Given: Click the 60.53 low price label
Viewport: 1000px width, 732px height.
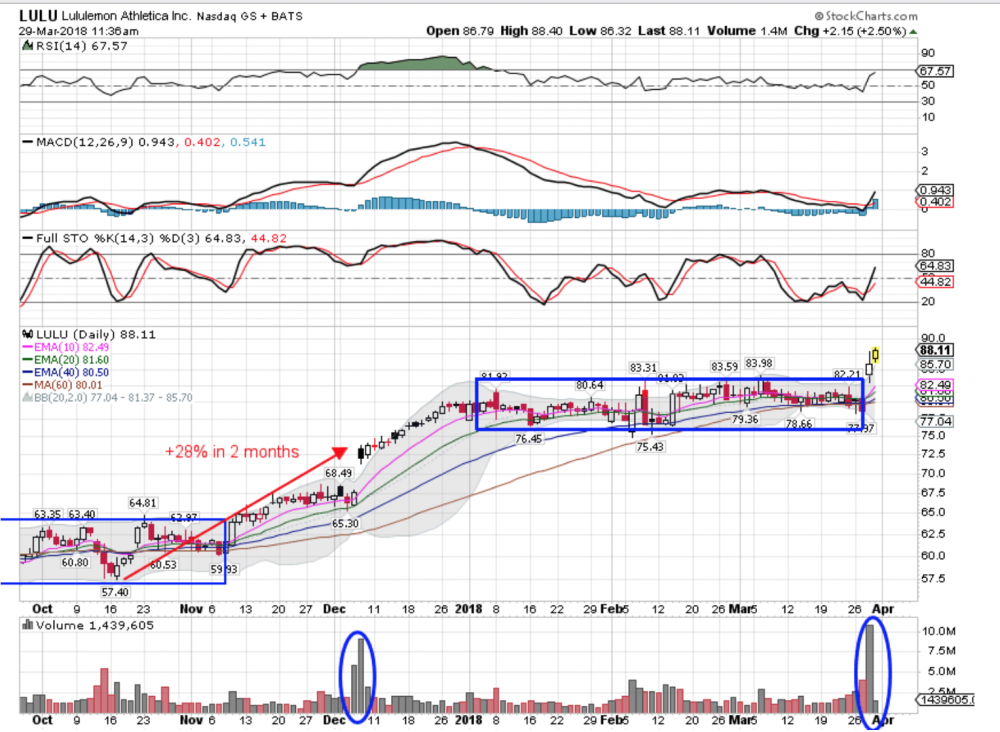Looking at the screenshot, I should tap(163, 565).
